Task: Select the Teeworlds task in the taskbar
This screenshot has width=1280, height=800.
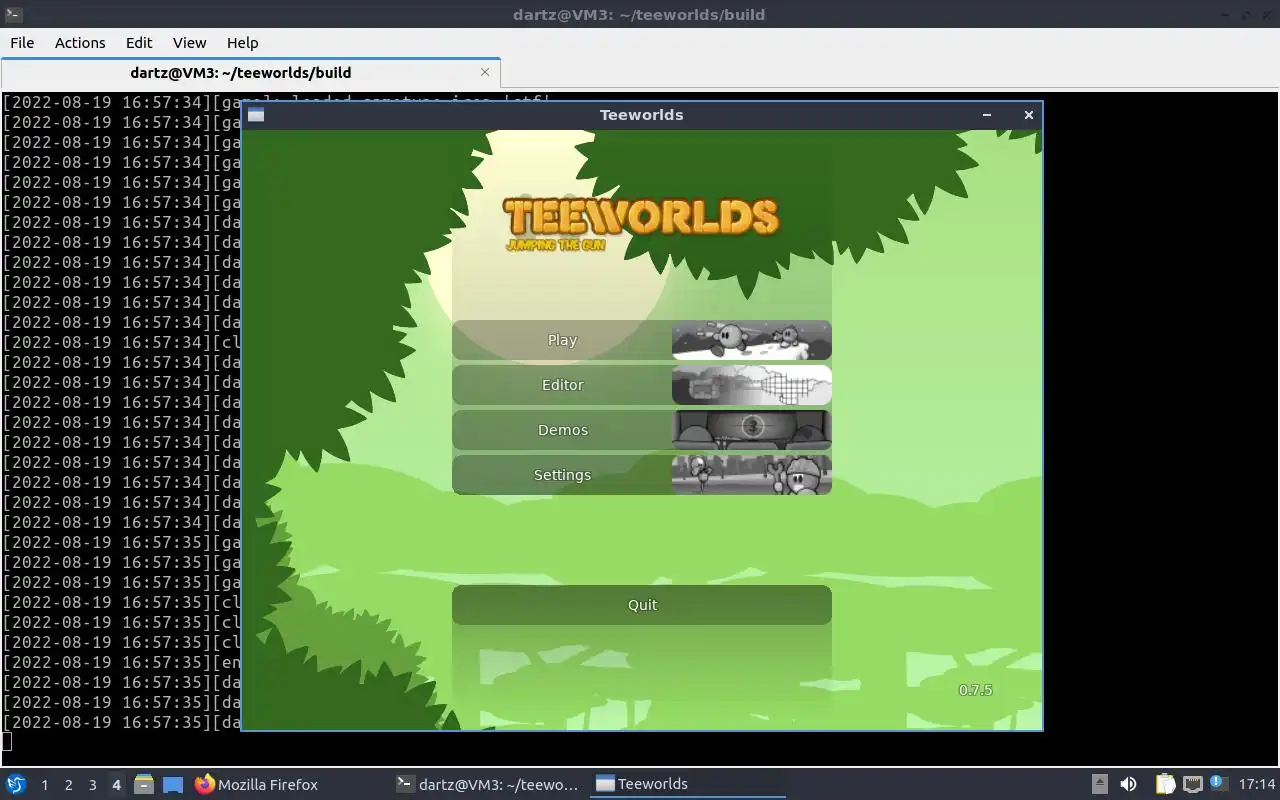Action: click(x=688, y=784)
